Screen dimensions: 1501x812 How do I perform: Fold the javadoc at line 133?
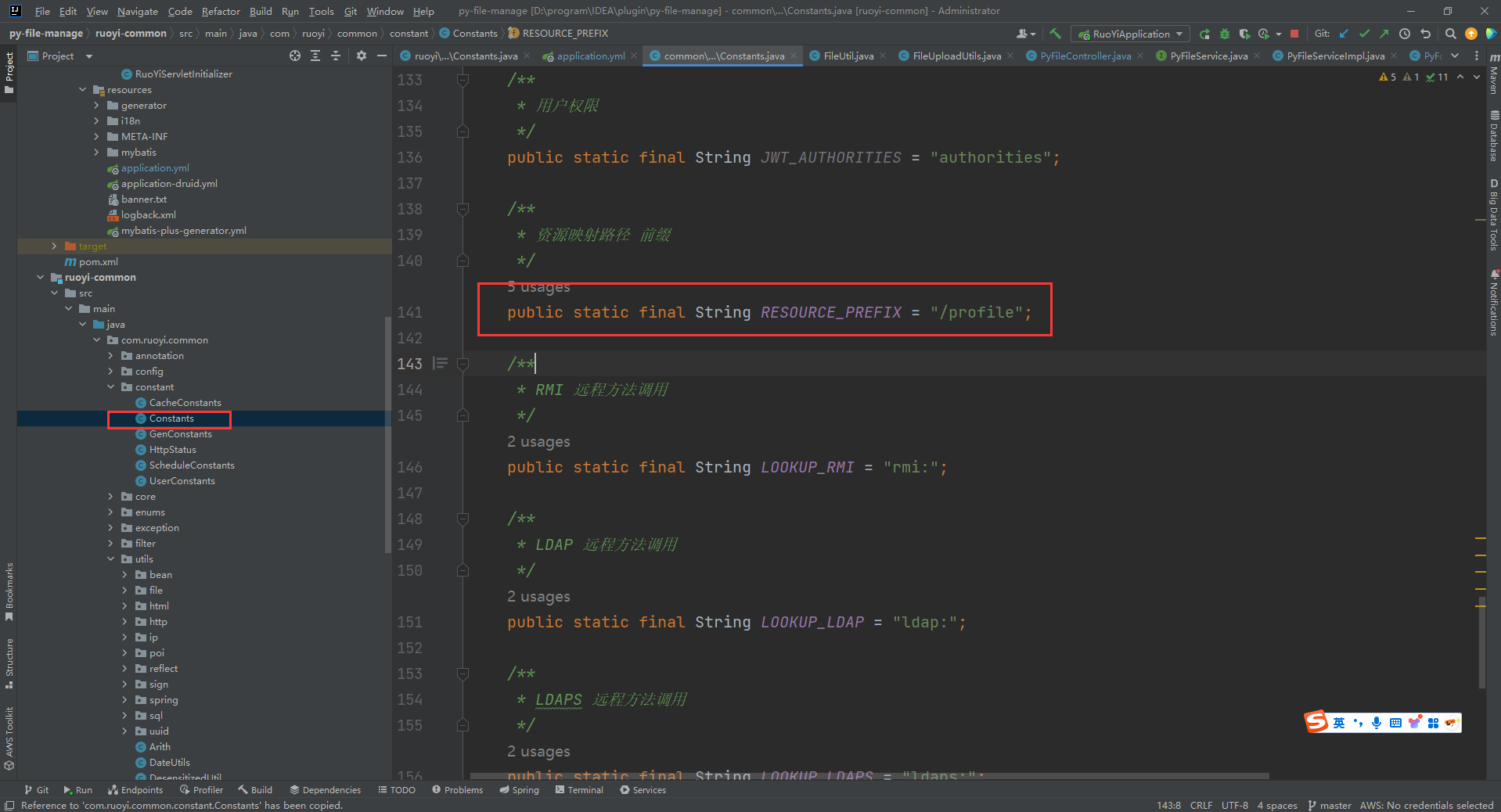tap(463, 80)
